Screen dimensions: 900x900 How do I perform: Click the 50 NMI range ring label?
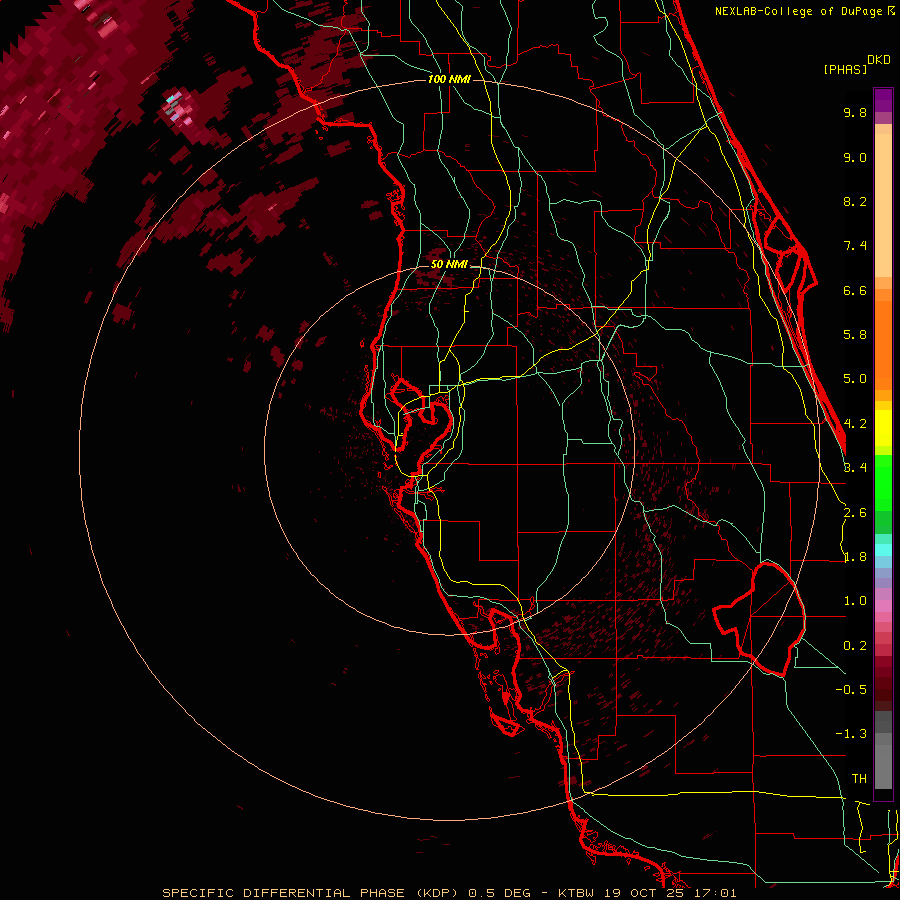pos(449,265)
